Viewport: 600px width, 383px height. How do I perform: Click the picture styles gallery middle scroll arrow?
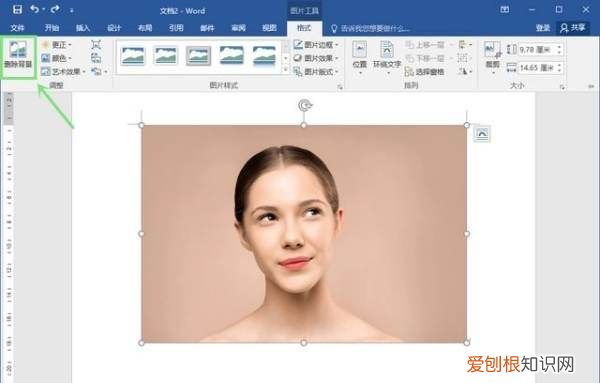pos(286,58)
